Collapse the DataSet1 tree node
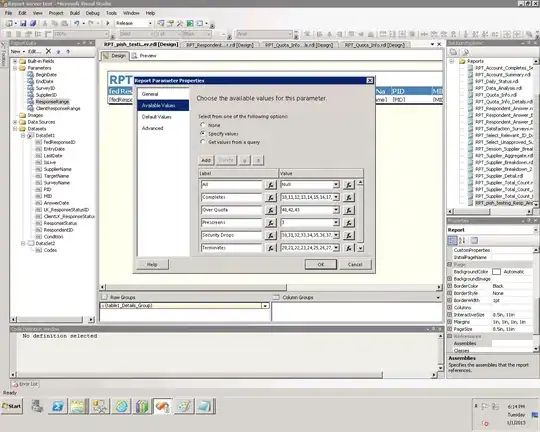The height and width of the screenshot is (432, 540). click(x=23, y=135)
